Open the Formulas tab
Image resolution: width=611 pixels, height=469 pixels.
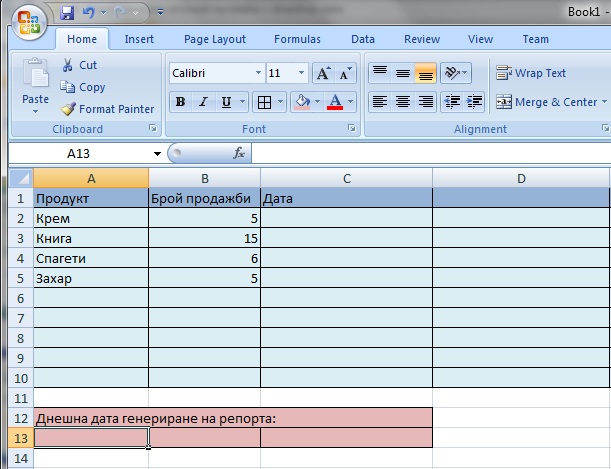[x=297, y=39]
